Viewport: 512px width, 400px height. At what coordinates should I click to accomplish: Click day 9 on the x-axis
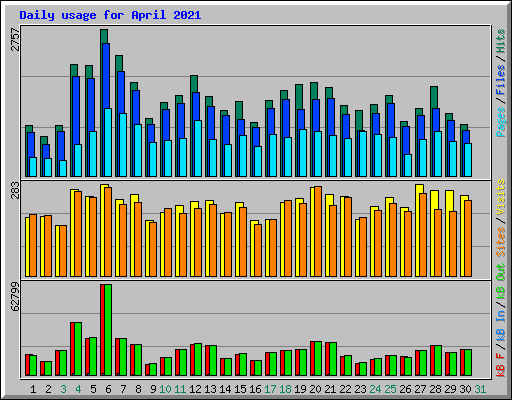pos(153,389)
